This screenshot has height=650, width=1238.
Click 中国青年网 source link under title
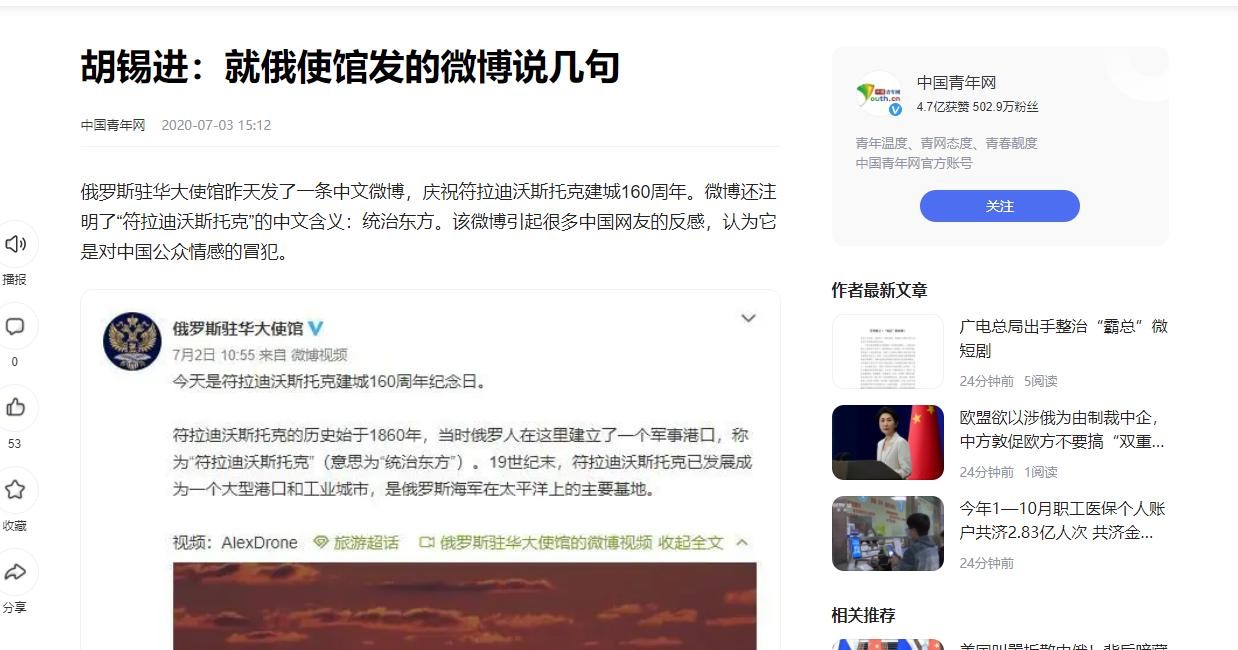[113, 125]
